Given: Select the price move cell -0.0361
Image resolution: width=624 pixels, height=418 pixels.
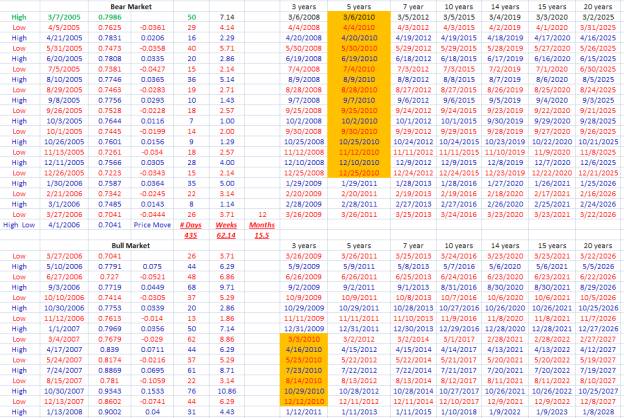Looking at the screenshot, I should pyautogui.click(x=152, y=27).
